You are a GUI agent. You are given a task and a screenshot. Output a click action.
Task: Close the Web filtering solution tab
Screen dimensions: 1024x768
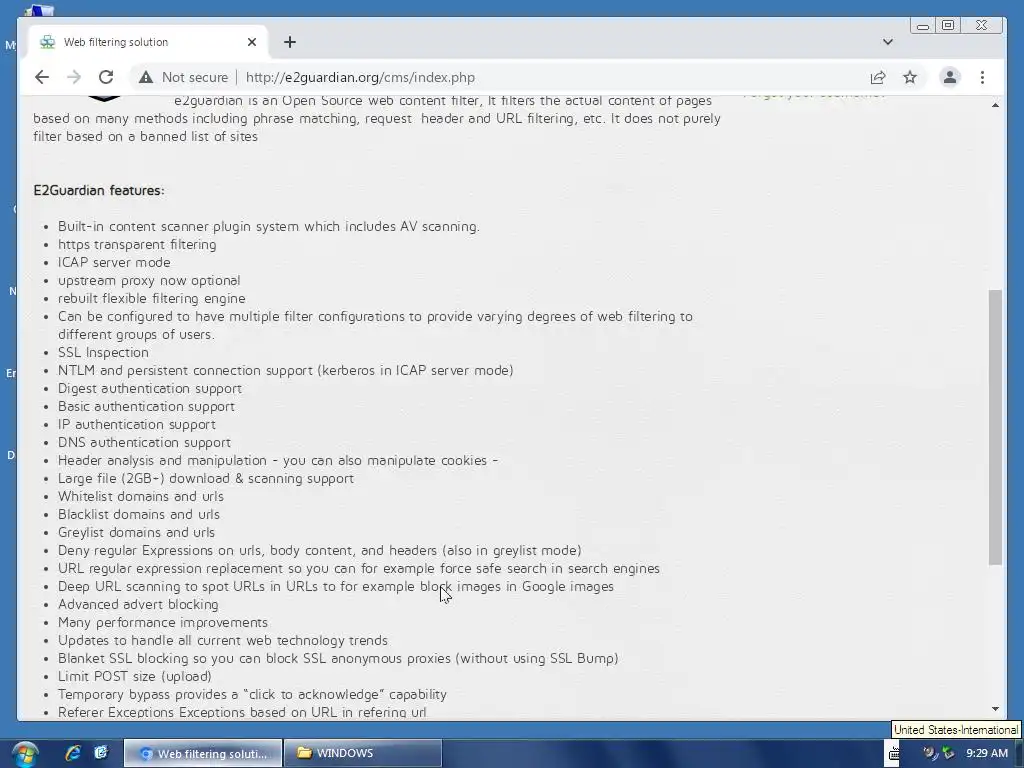coord(252,42)
